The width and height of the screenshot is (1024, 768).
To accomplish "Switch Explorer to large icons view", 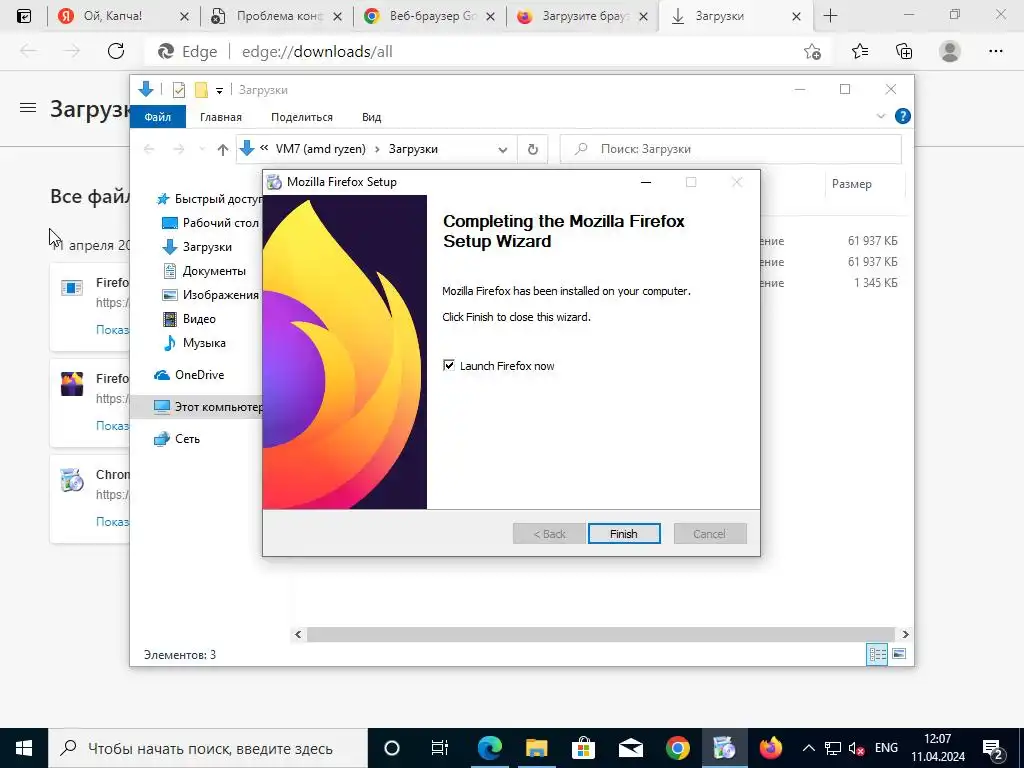I will coord(899,654).
